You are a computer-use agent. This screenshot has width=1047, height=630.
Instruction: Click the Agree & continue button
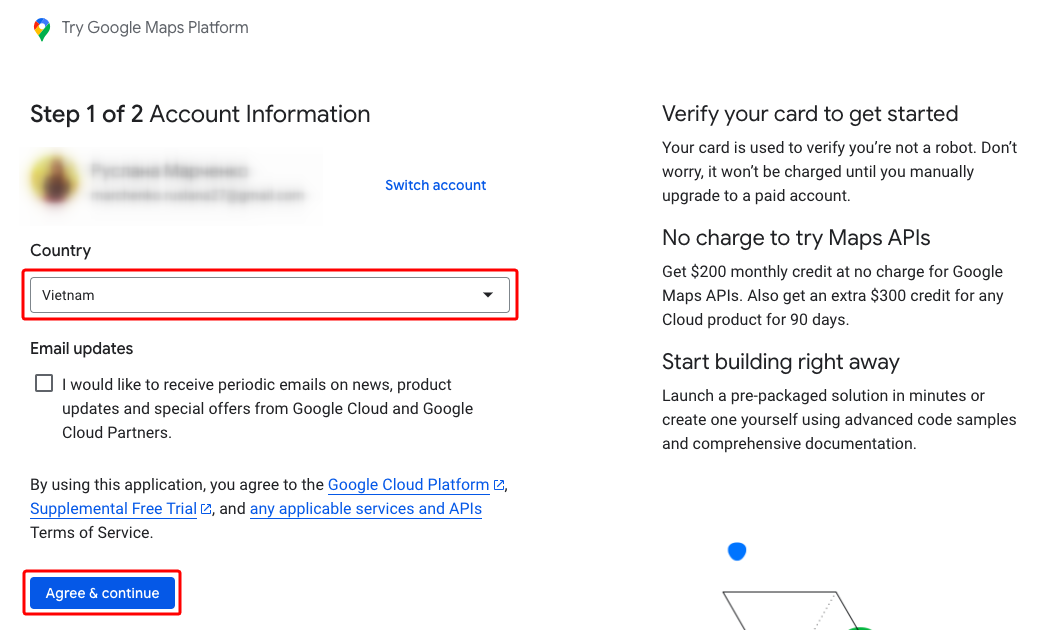pos(102,593)
